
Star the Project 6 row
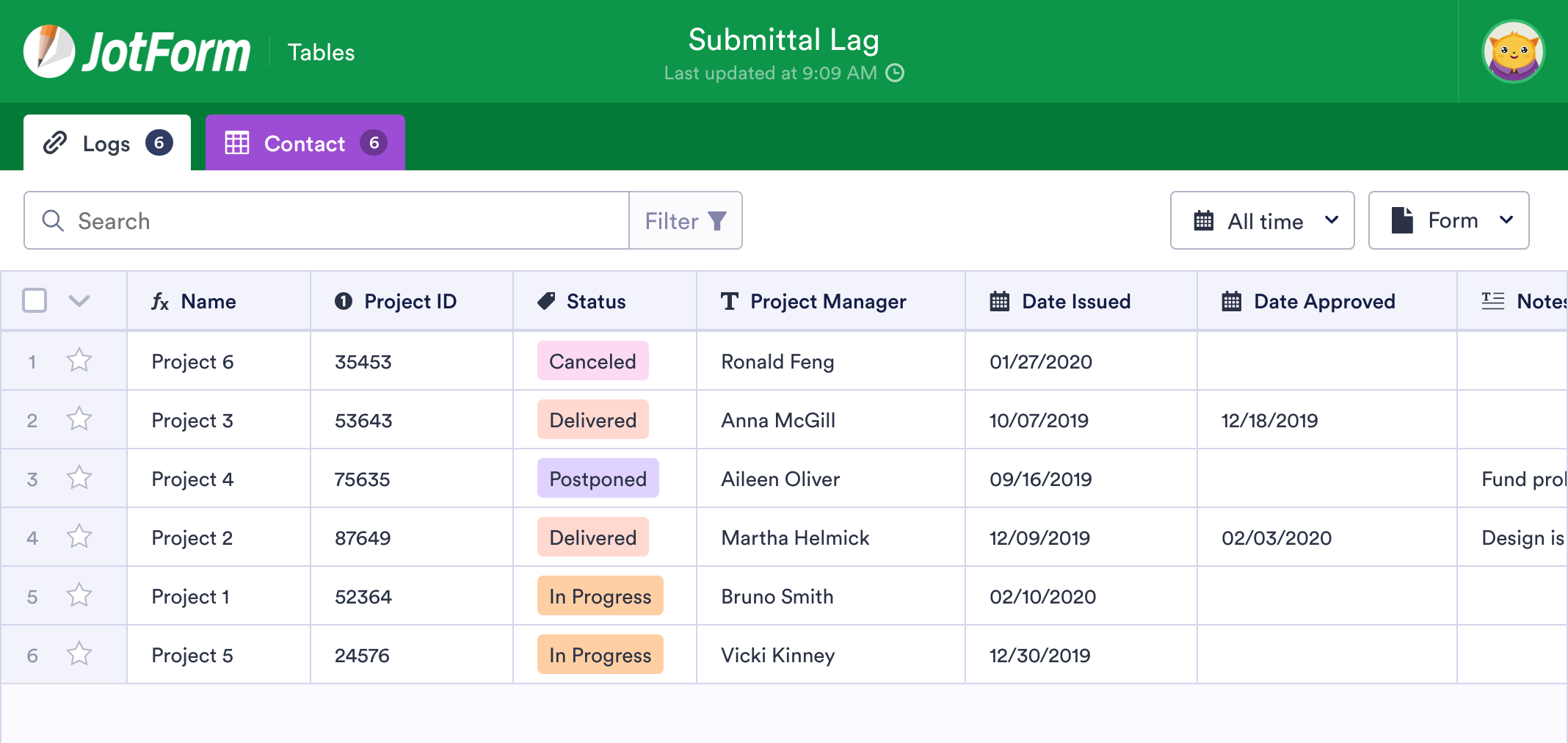point(79,360)
